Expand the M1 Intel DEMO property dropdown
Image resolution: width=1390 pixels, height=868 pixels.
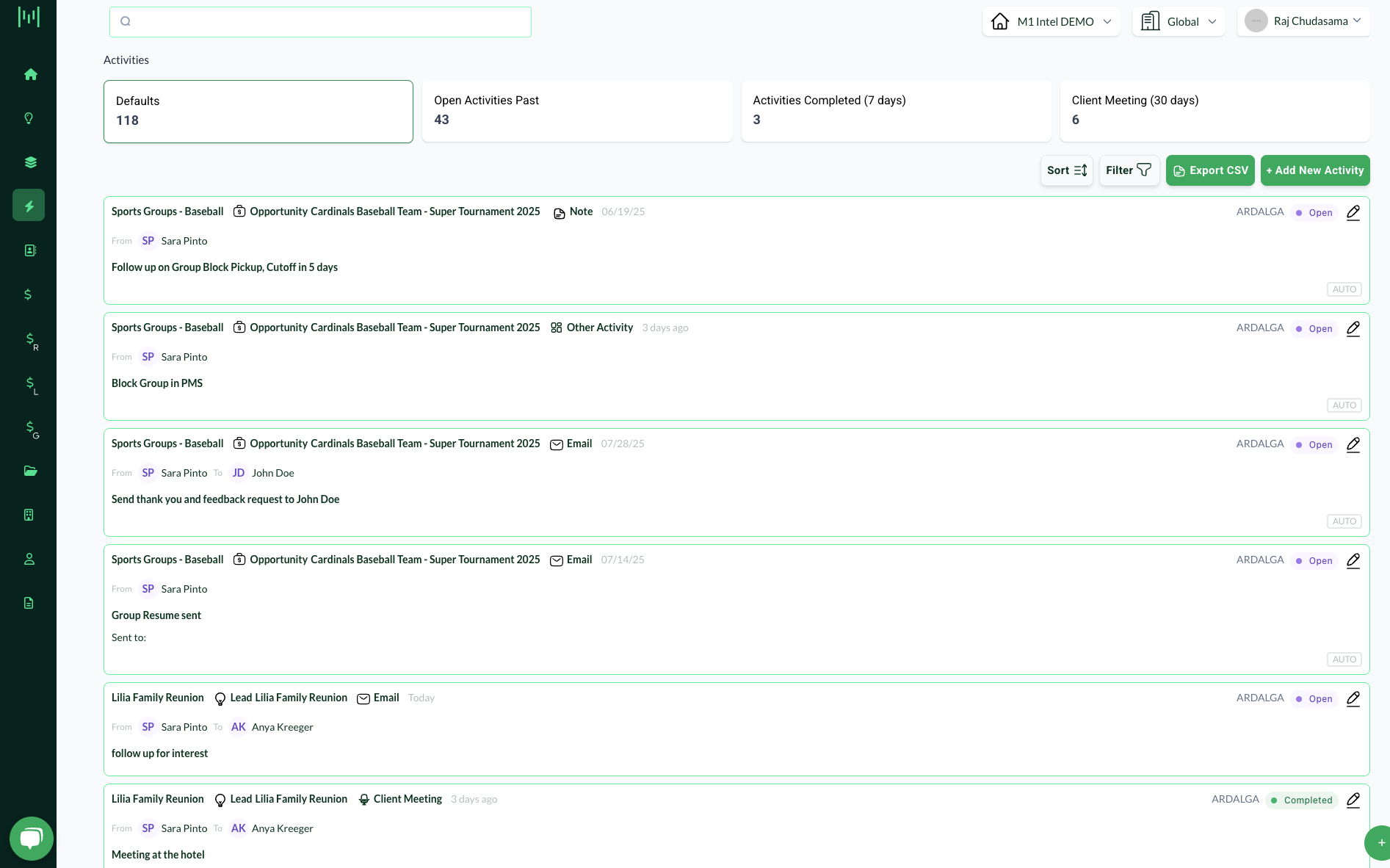tap(1051, 21)
